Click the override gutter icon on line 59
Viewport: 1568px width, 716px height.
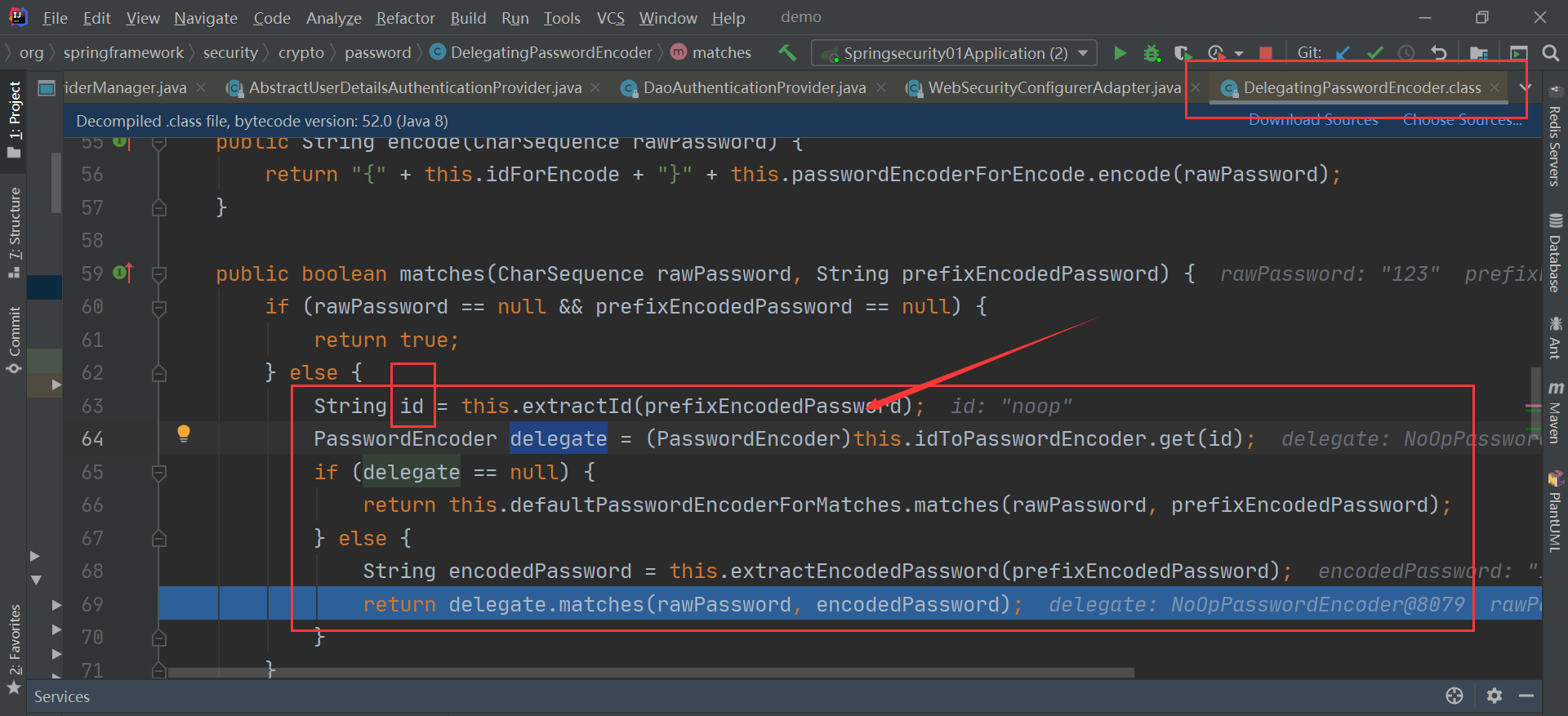point(122,273)
